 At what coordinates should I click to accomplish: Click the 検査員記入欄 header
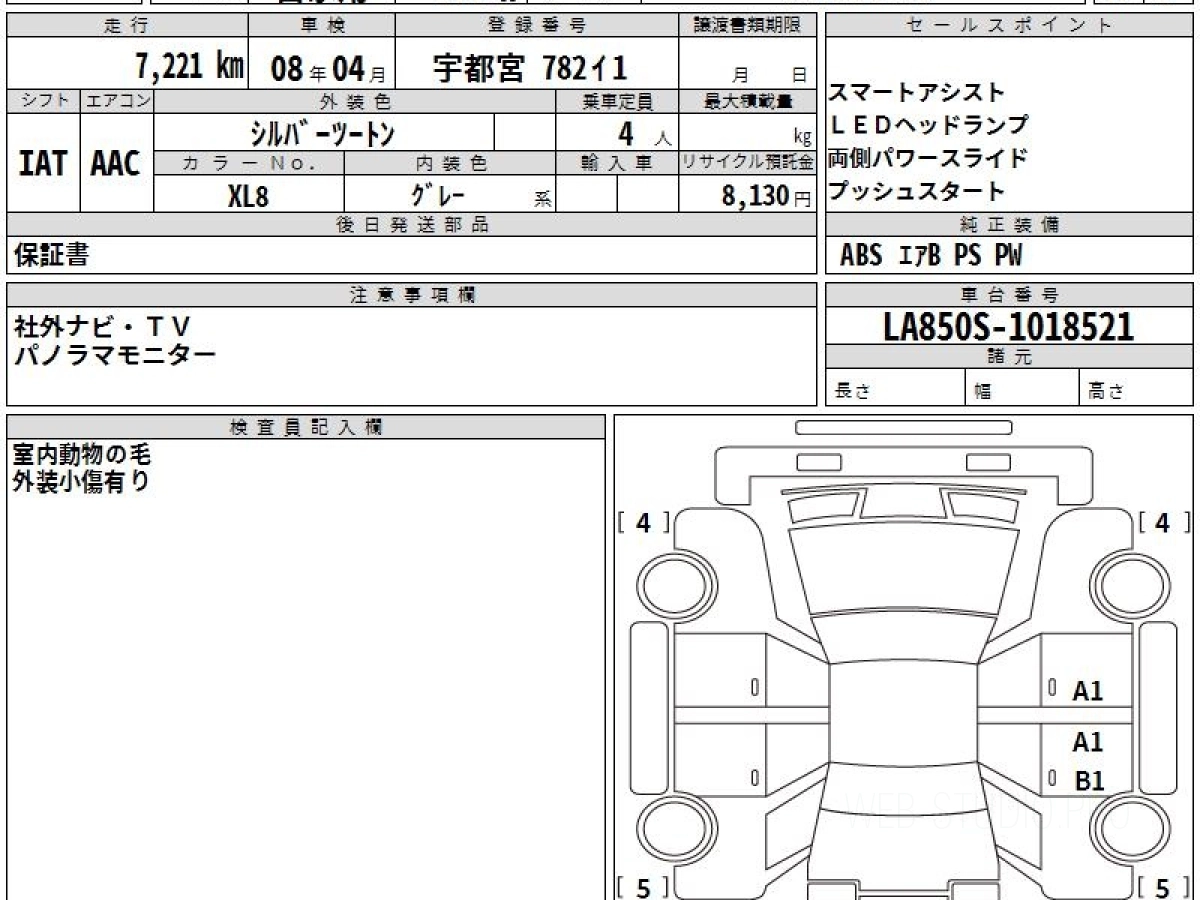(x=306, y=426)
